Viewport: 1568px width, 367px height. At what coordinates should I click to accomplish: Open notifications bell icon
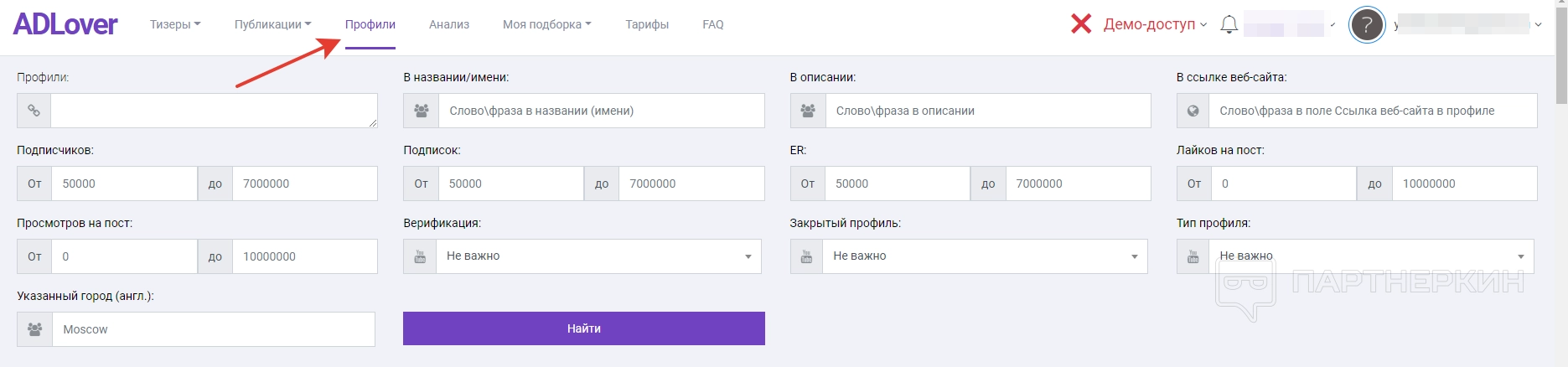(x=1229, y=24)
